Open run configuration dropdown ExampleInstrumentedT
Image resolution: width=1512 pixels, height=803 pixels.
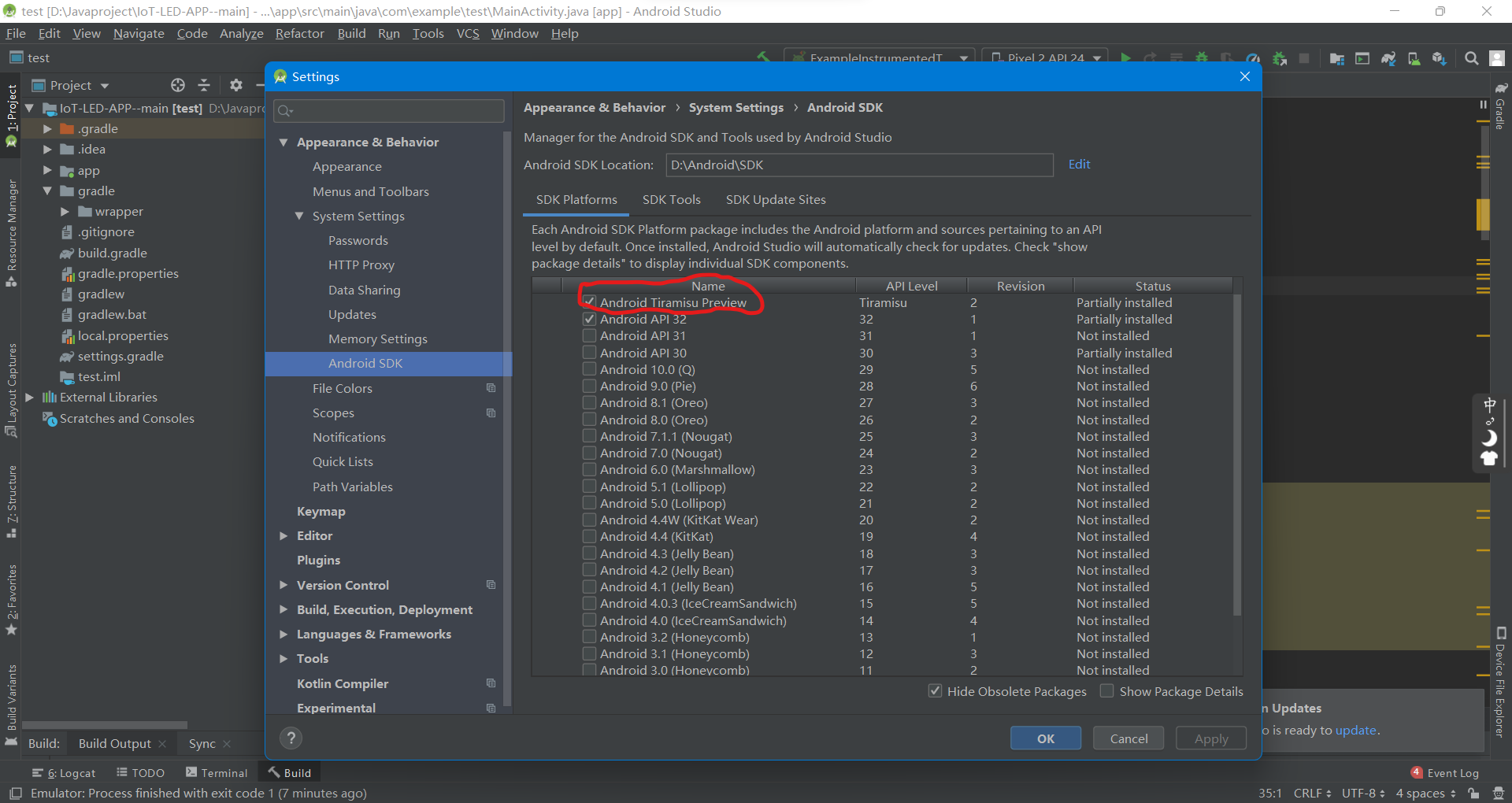pyautogui.click(x=880, y=58)
